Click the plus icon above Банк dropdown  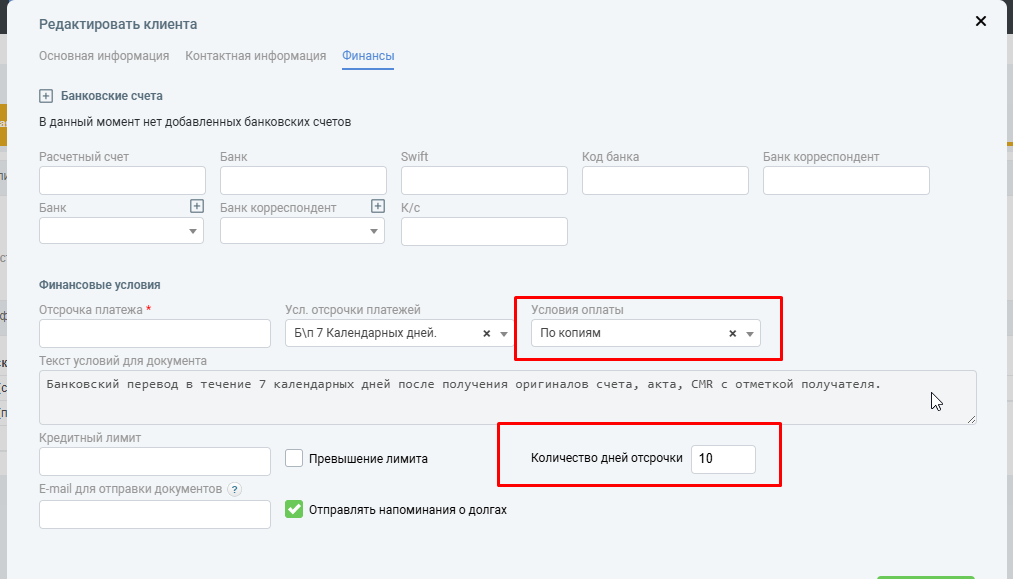197,206
